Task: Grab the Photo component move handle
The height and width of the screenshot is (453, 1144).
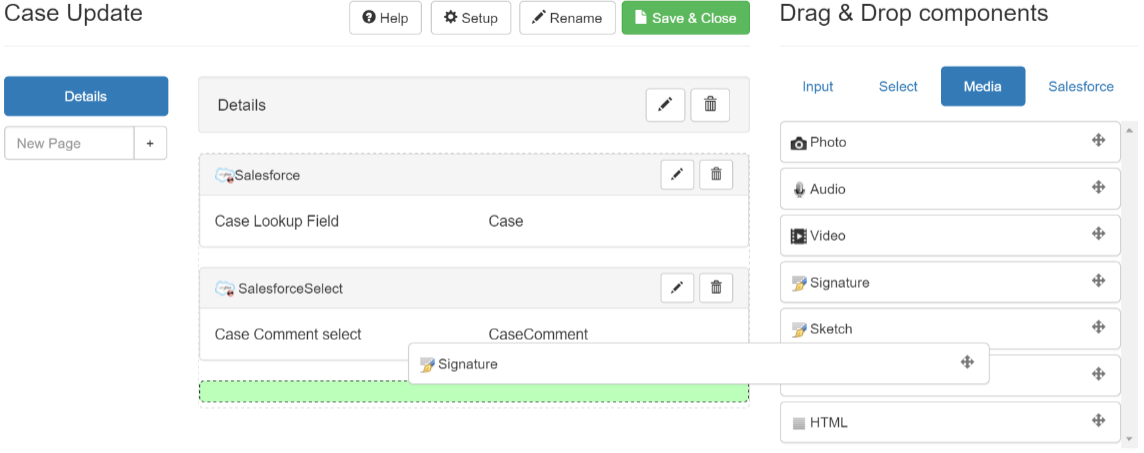Action: pos(1098,141)
